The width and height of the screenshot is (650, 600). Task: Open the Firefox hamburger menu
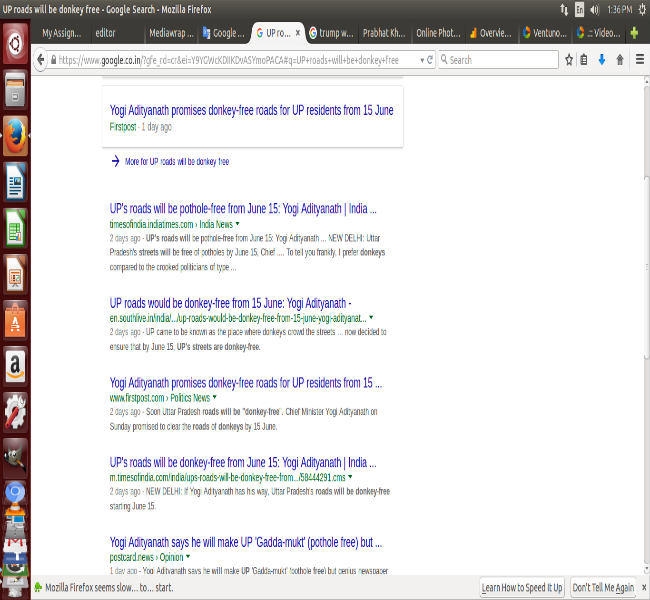coord(638,60)
